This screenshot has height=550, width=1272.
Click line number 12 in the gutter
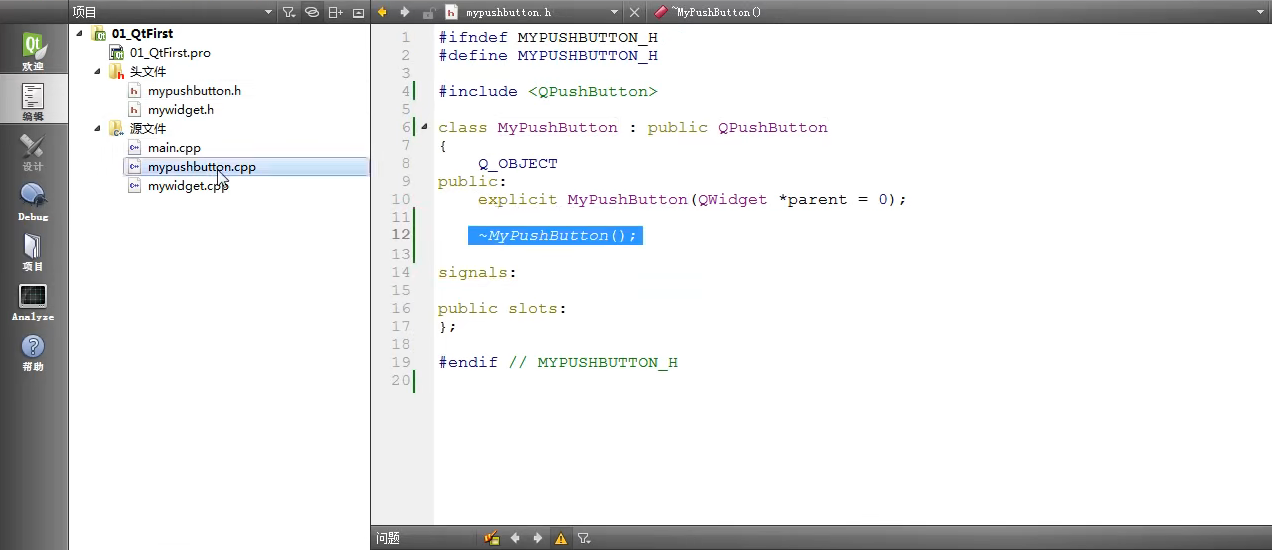tap(401, 235)
